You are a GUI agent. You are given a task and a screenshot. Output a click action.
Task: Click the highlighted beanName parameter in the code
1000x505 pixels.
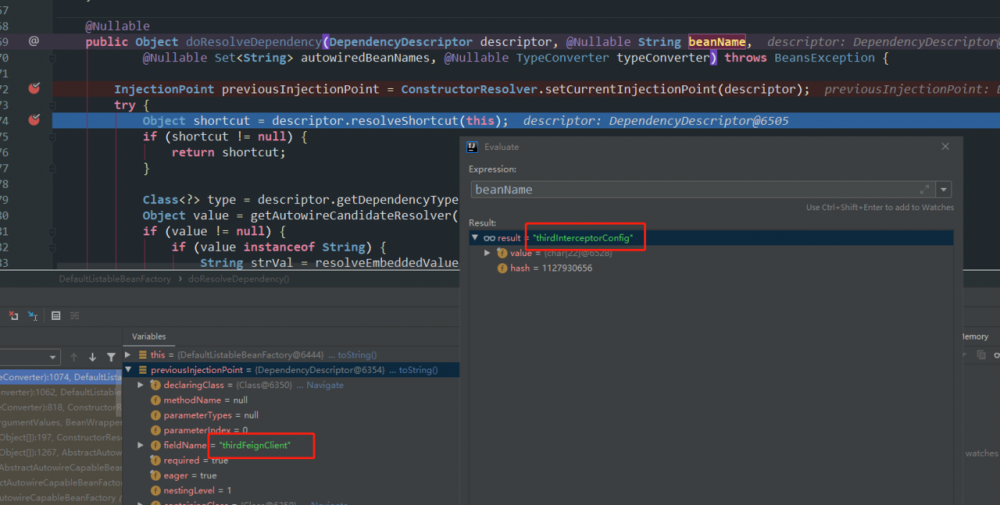(x=717, y=41)
